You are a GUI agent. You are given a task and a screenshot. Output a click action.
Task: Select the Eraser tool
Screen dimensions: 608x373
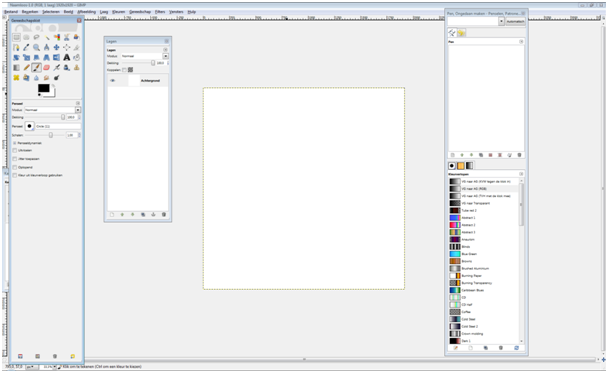click(47, 67)
